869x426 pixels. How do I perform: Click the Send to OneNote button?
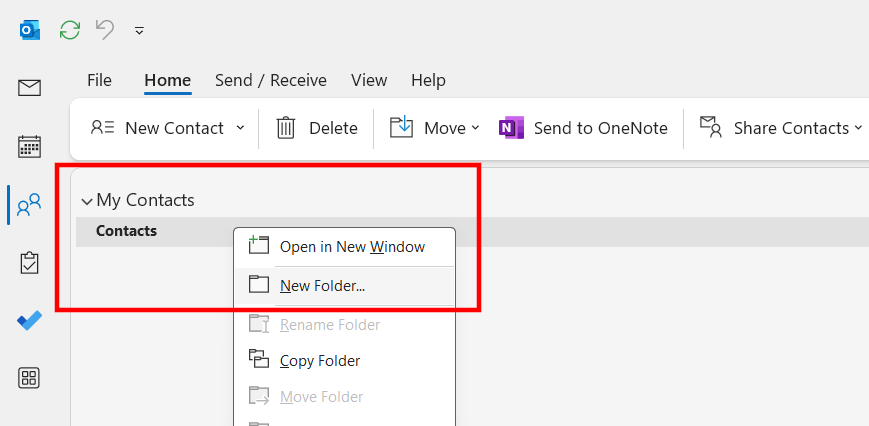(583, 129)
